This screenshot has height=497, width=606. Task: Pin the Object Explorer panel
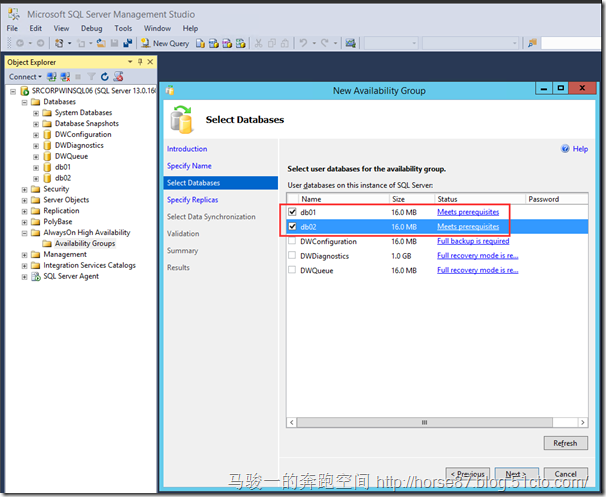[140, 62]
